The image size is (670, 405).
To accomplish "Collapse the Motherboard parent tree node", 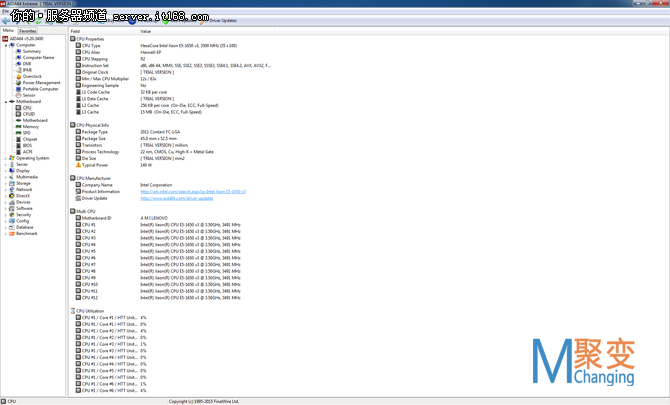I will click(6, 102).
